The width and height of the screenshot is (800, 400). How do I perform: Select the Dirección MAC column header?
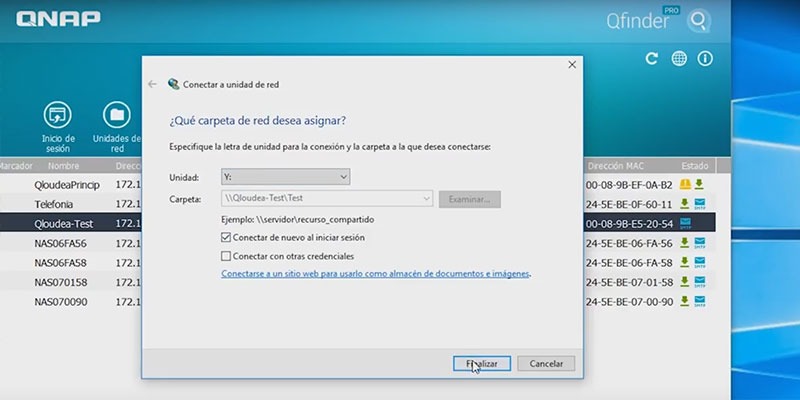(615, 166)
